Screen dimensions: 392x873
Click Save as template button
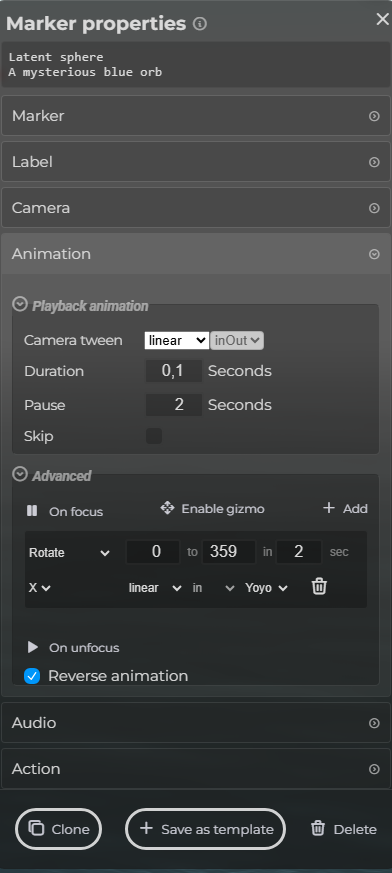click(205, 829)
